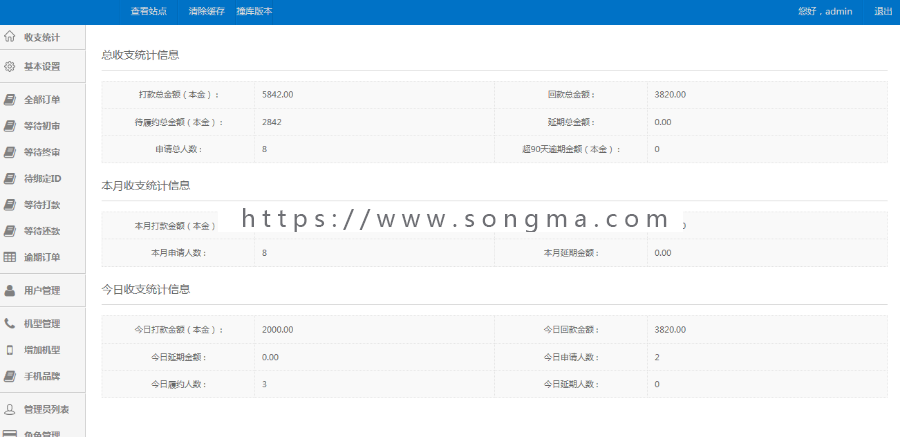Click the mobile device icon beside 增加机型
The height and width of the screenshot is (437, 900).
pyautogui.click(x=9, y=350)
